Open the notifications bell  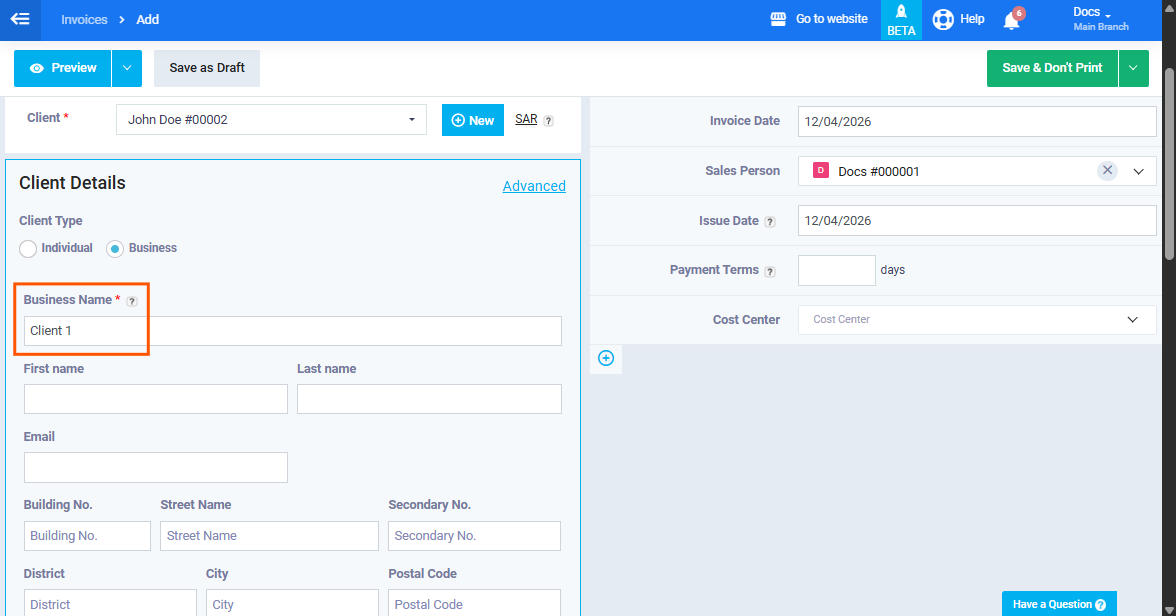(1011, 20)
